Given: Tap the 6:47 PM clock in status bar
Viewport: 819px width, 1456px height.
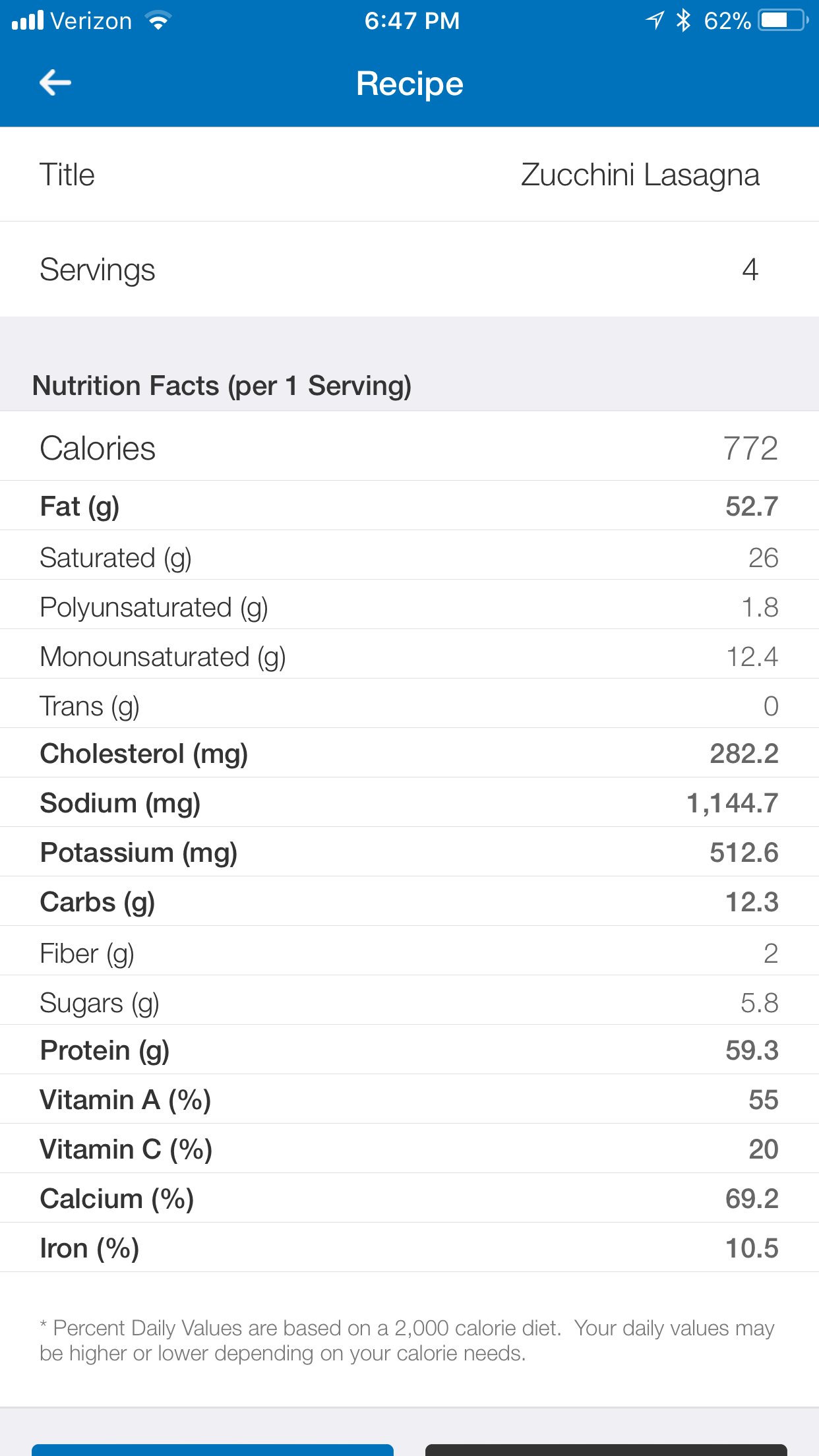Looking at the screenshot, I should point(411,20).
